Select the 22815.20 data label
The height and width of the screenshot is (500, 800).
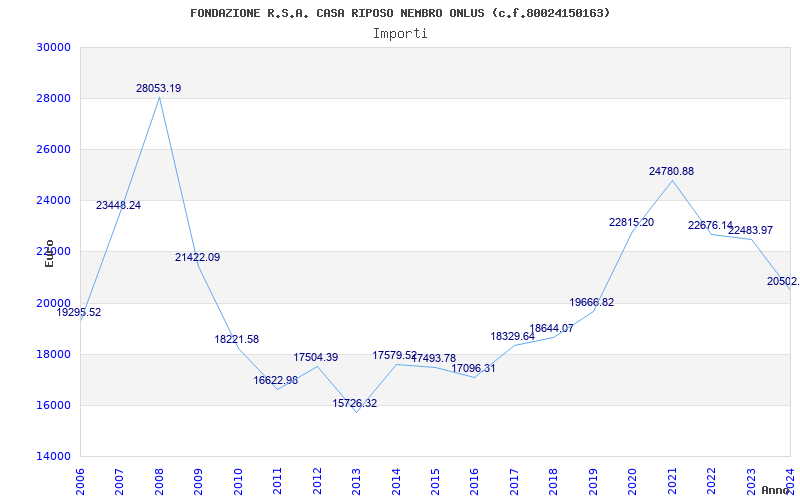(x=631, y=222)
